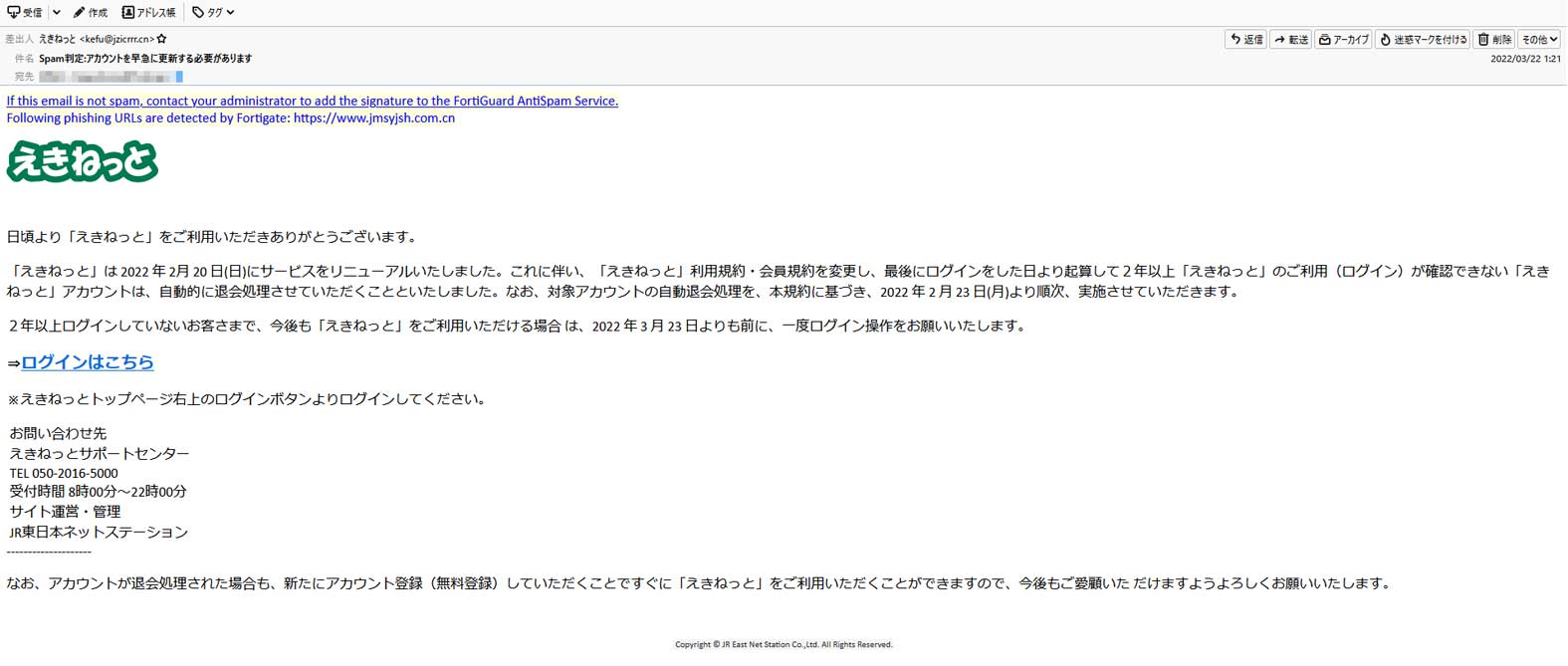Click the 受信 (Get Messages) icon
The height and width of the screenshot is (666, 1568).
[x=14, y=12]
